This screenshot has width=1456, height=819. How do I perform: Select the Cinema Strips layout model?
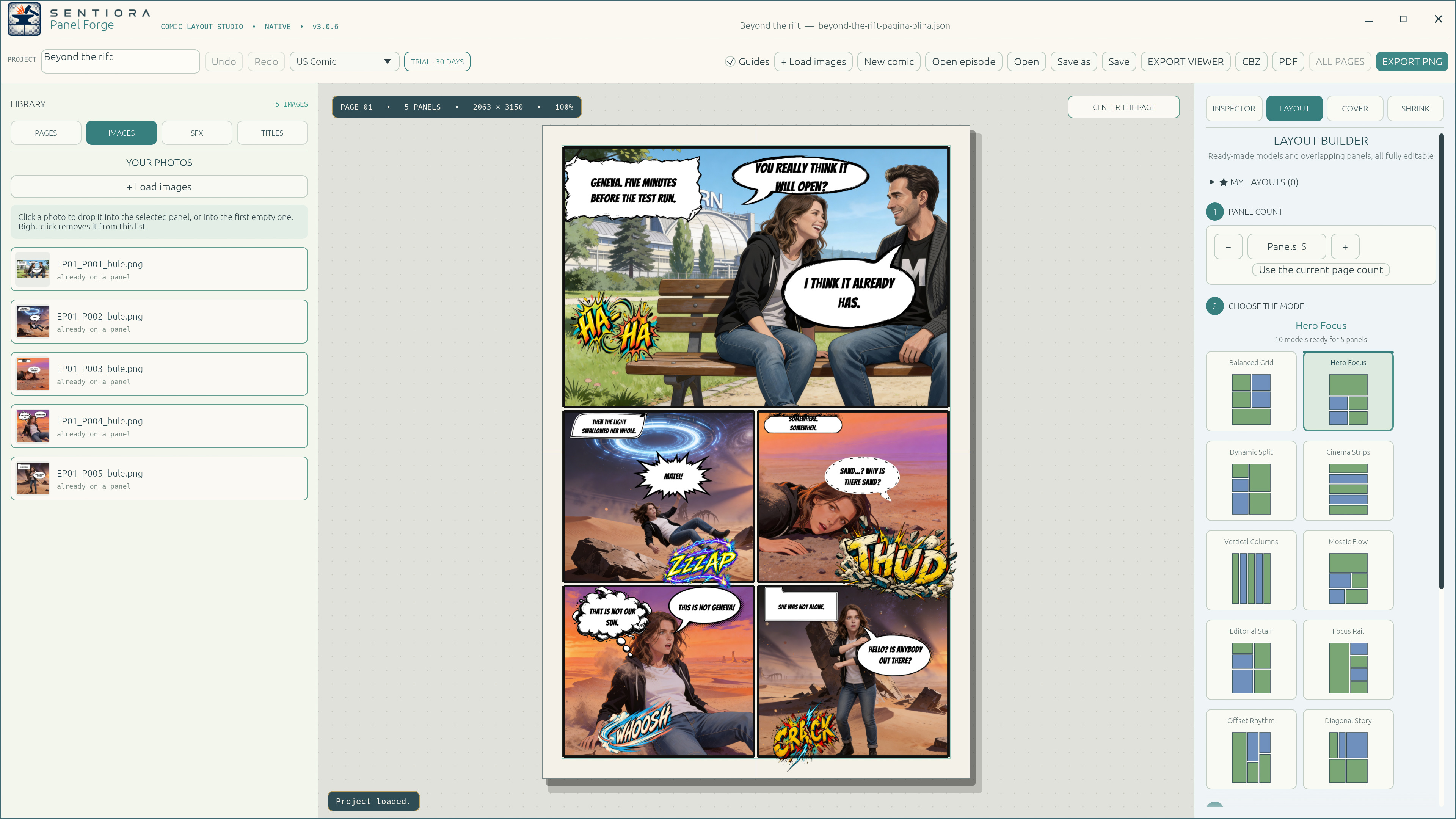tap(1348, 480)
